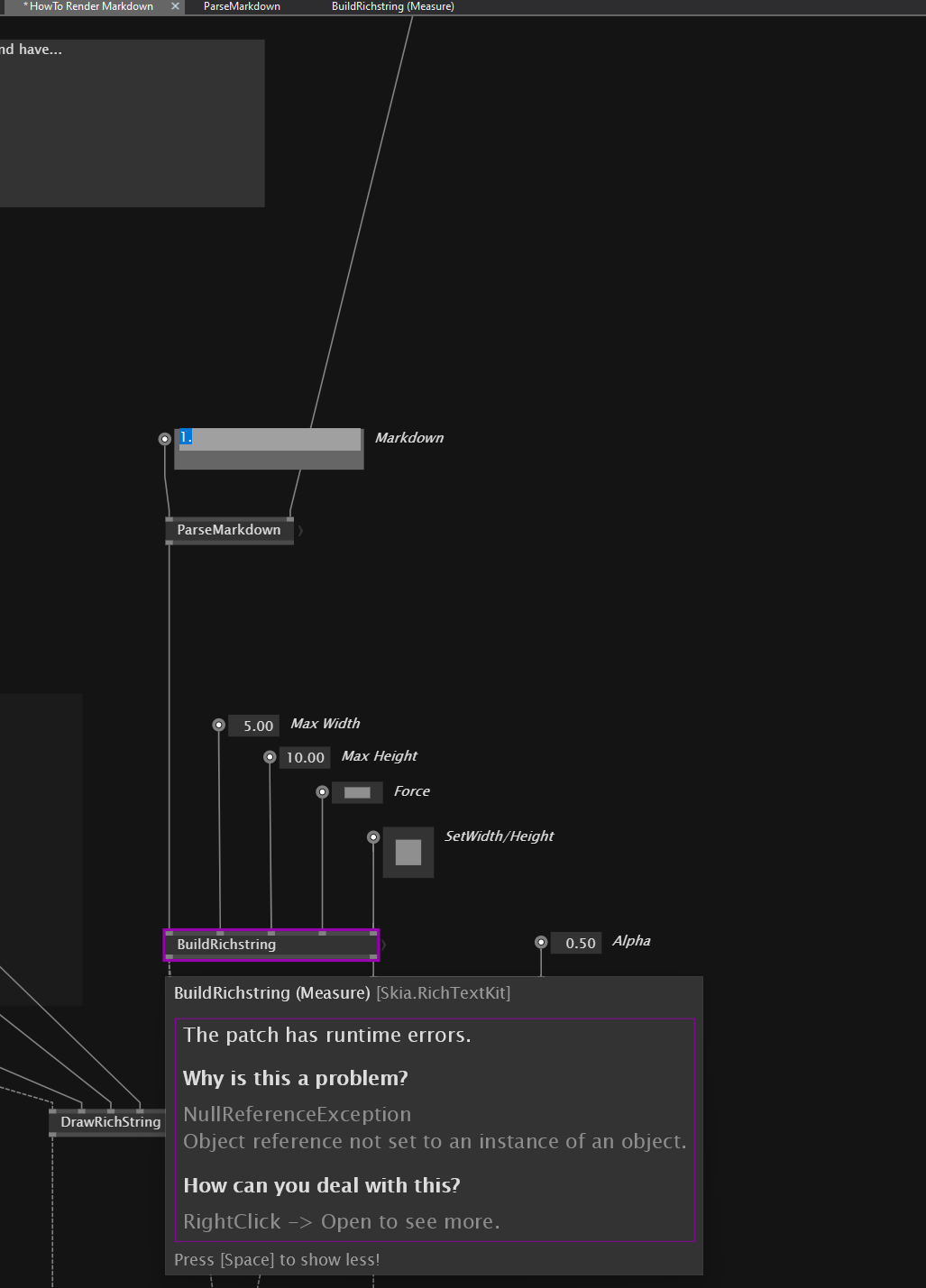Select the BuildRichstring node
This screenshot has height=1288, width=926.
pyautogui.click(x=226, y=945)
